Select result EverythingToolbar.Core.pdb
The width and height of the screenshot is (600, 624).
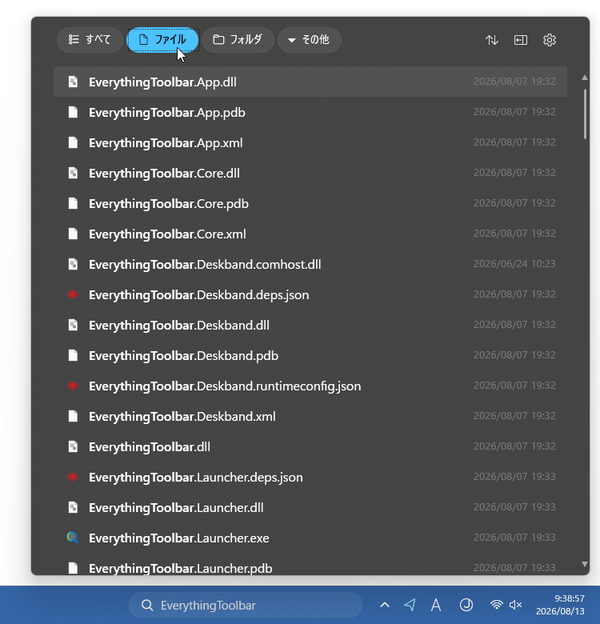tap(310, 203)
